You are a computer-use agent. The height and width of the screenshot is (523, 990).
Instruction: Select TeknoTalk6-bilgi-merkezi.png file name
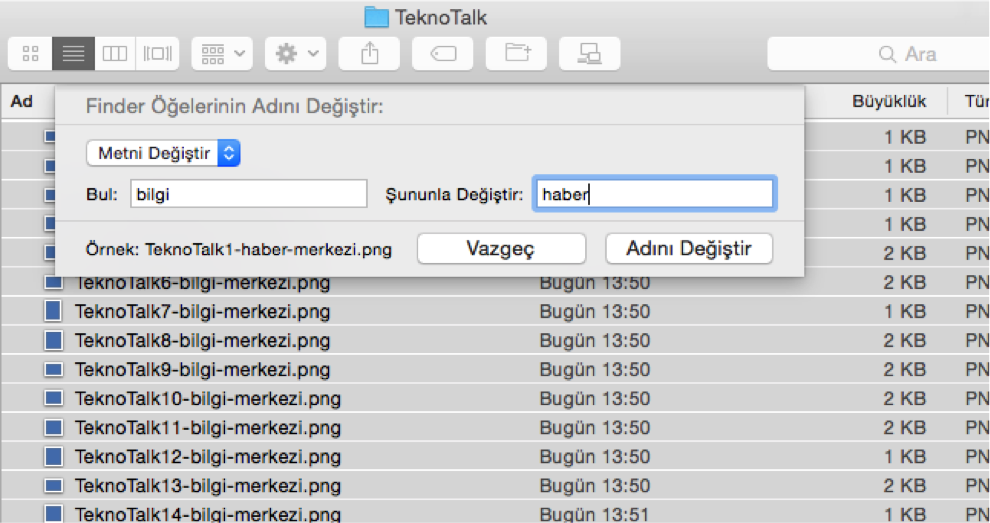(202, 282)
